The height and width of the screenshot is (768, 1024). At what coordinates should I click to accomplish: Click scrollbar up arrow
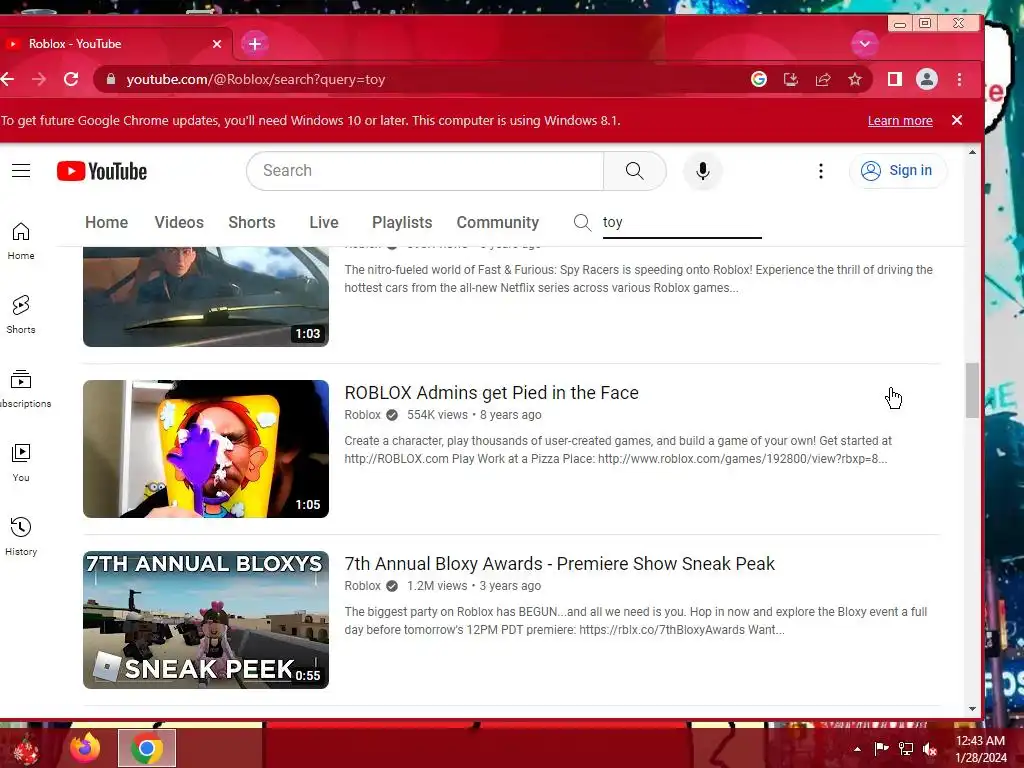click(972, 152)
